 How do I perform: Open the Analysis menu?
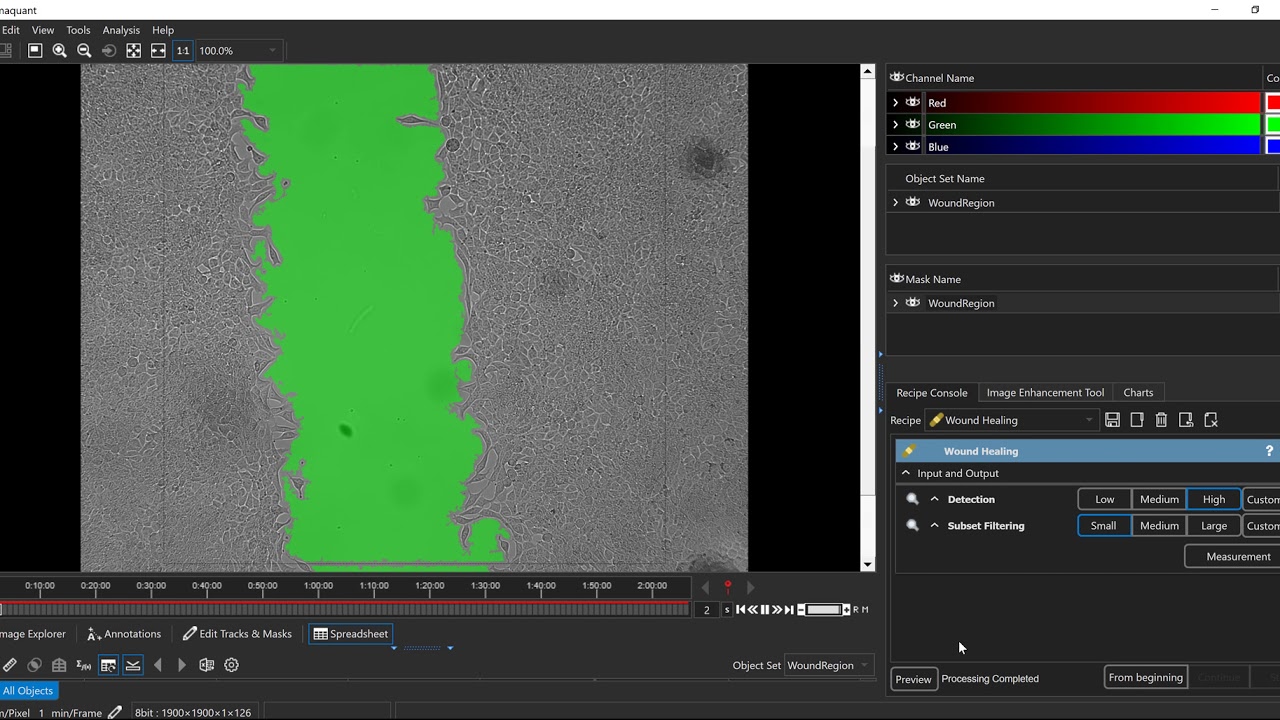pos(121,30)
